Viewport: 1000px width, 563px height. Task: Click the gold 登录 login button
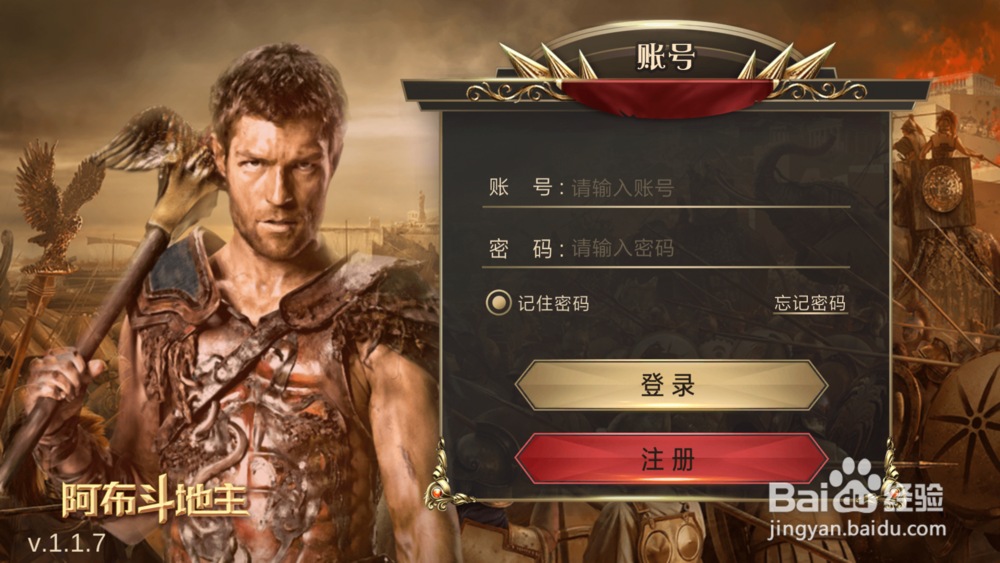pos(671,385)
